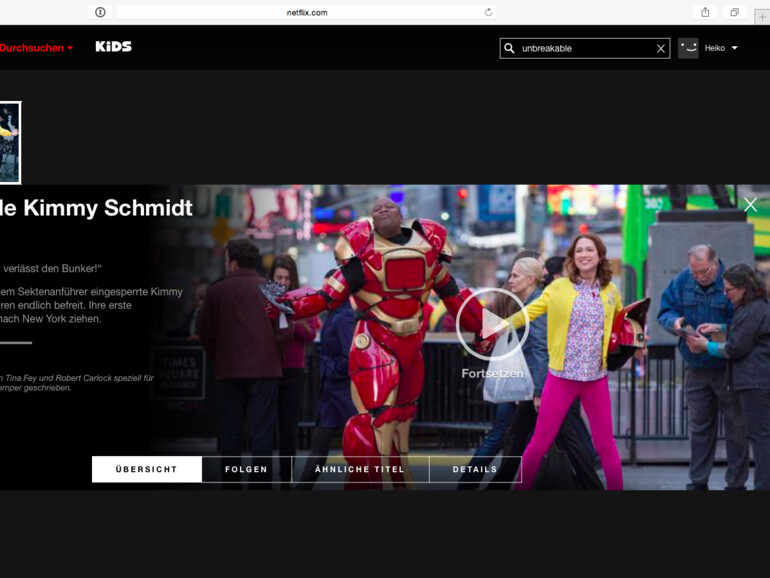Image resolution: width=770 pixels, height=578 pixels.
Task: Expand the Heiko profile menu arrow
Action: click(735, 48)
